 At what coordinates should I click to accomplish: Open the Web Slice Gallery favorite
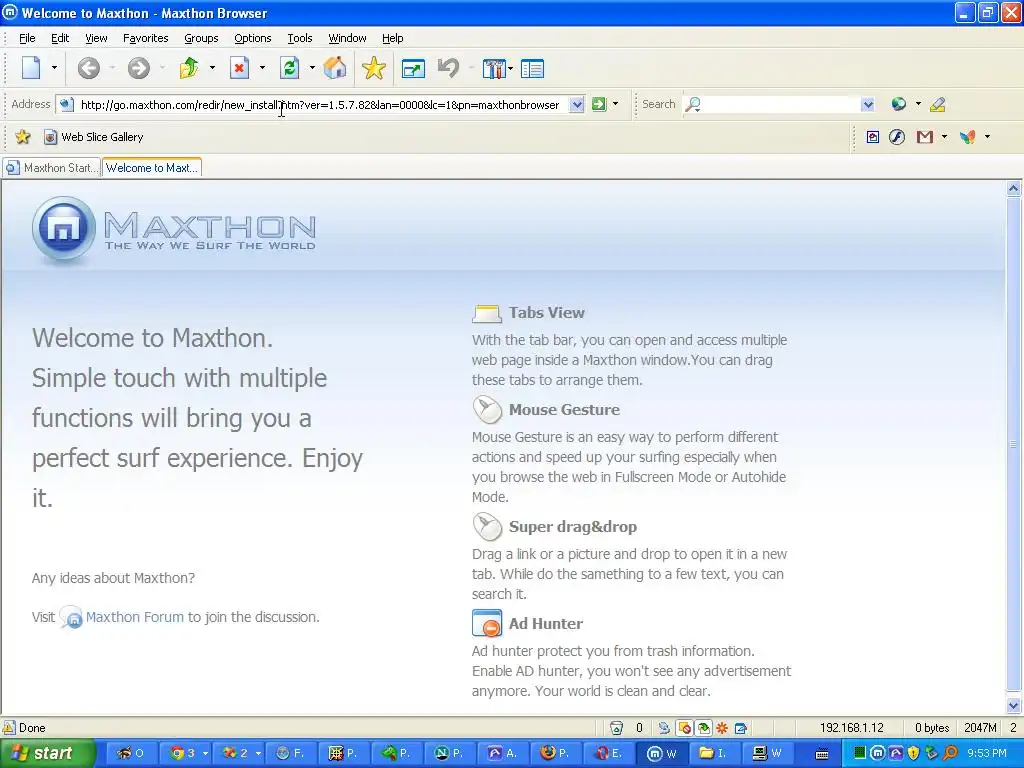pyautogui.click(x=94, y=136)
